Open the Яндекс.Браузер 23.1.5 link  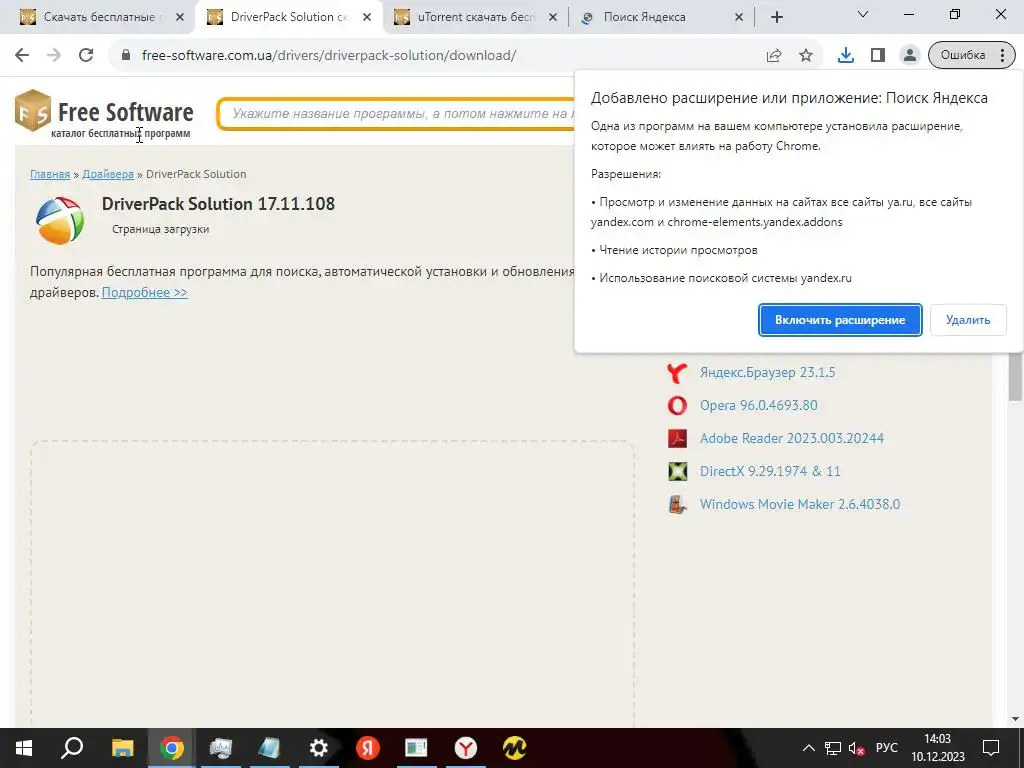[767, 372]
